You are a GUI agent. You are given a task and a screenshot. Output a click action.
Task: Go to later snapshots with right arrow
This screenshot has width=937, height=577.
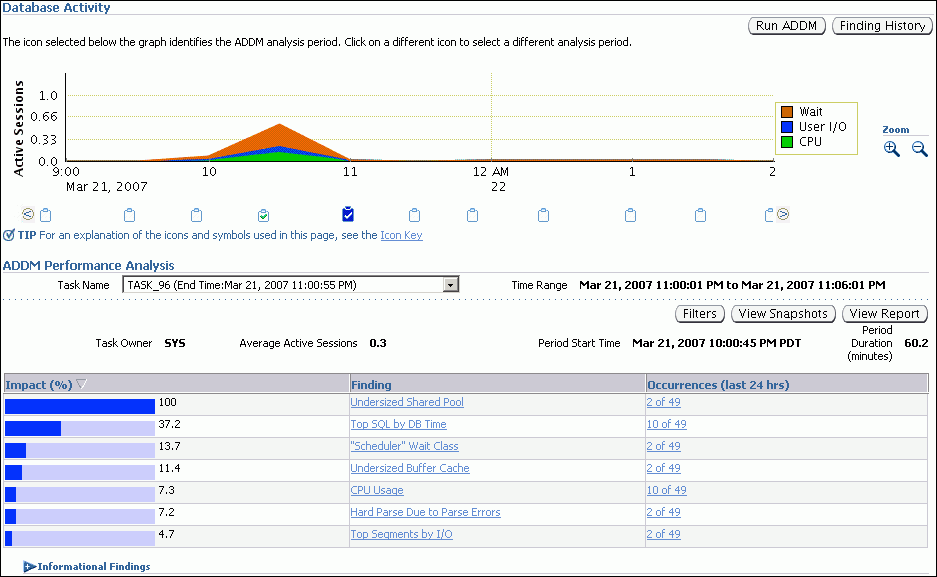point(783,214)
